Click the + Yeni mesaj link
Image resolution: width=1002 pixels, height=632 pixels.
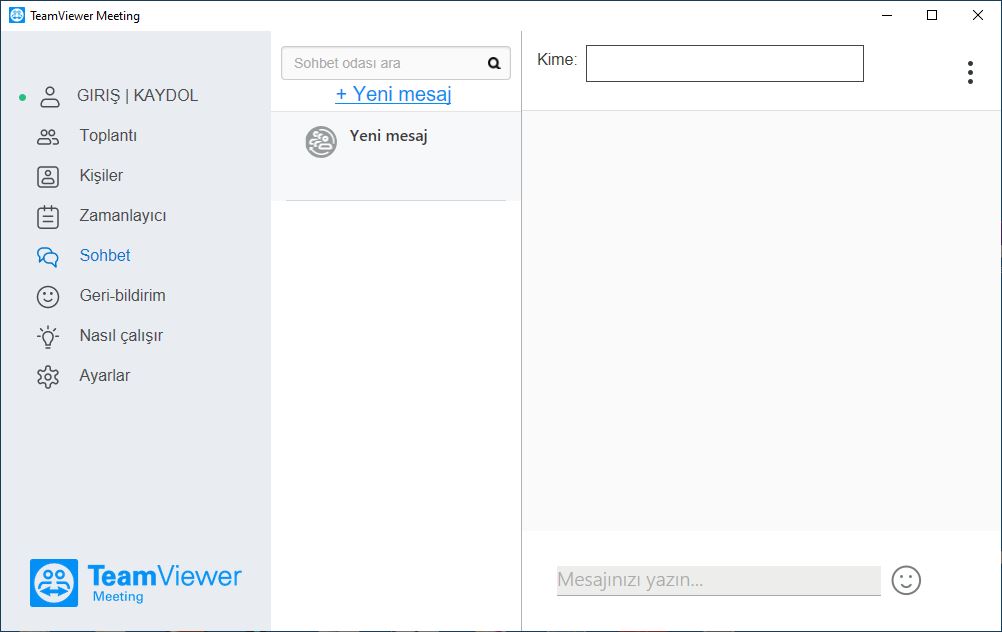coord(394,94)
